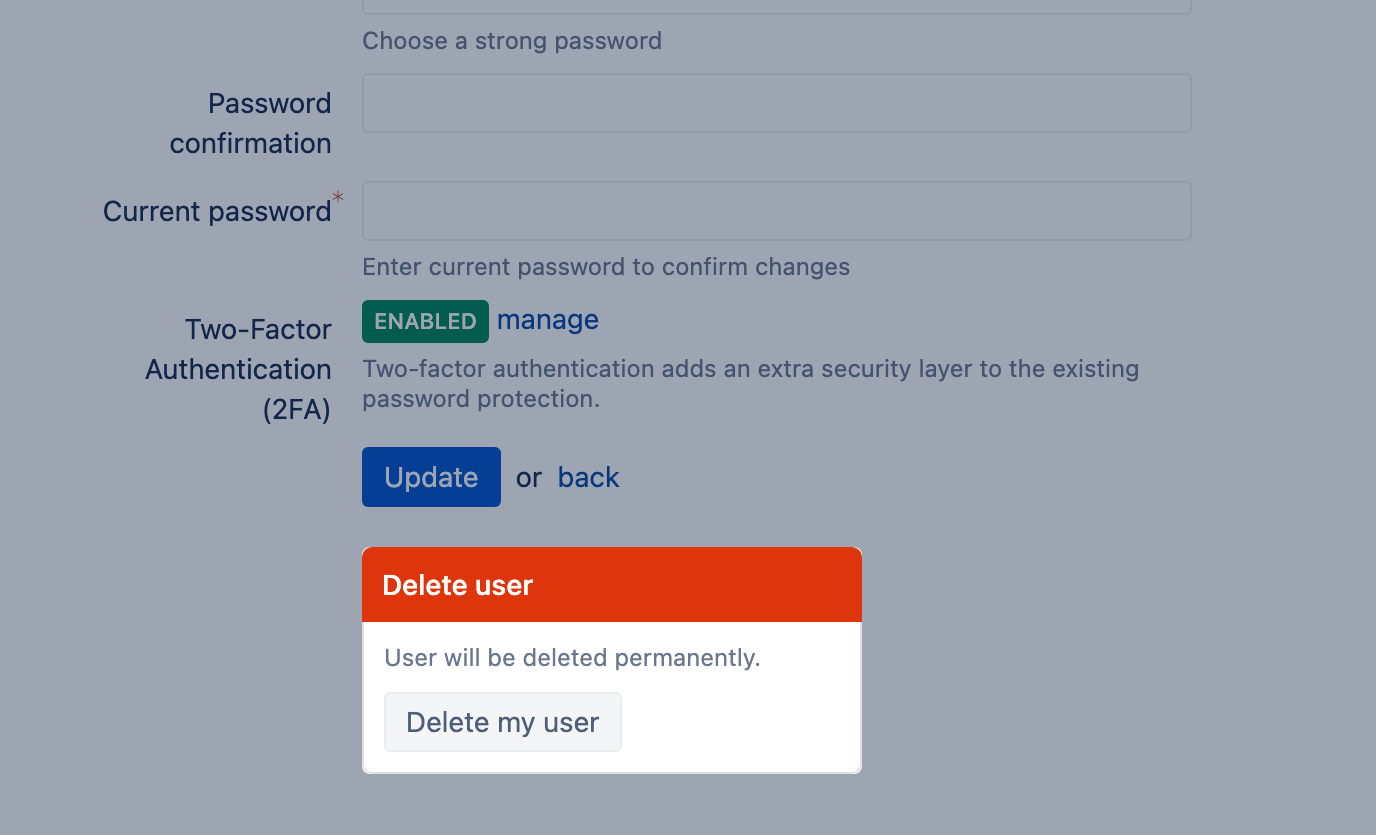Image resolution: width=1376 pixels, height=835 pixels.
Task: Click the red Delete user header
Action: [611, 585]
